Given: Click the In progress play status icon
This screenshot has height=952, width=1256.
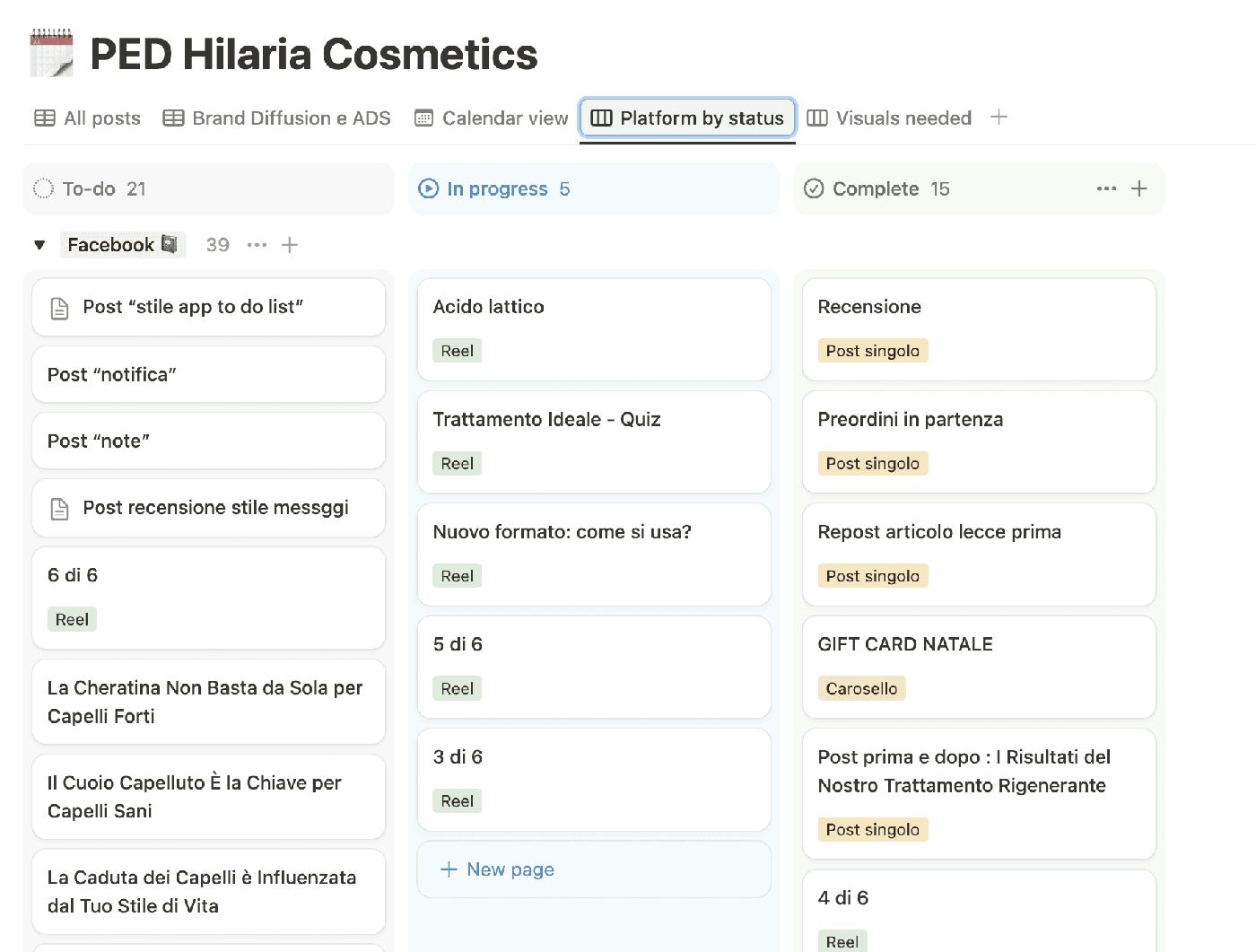Looking at the screenshot, I should point(429,188).
